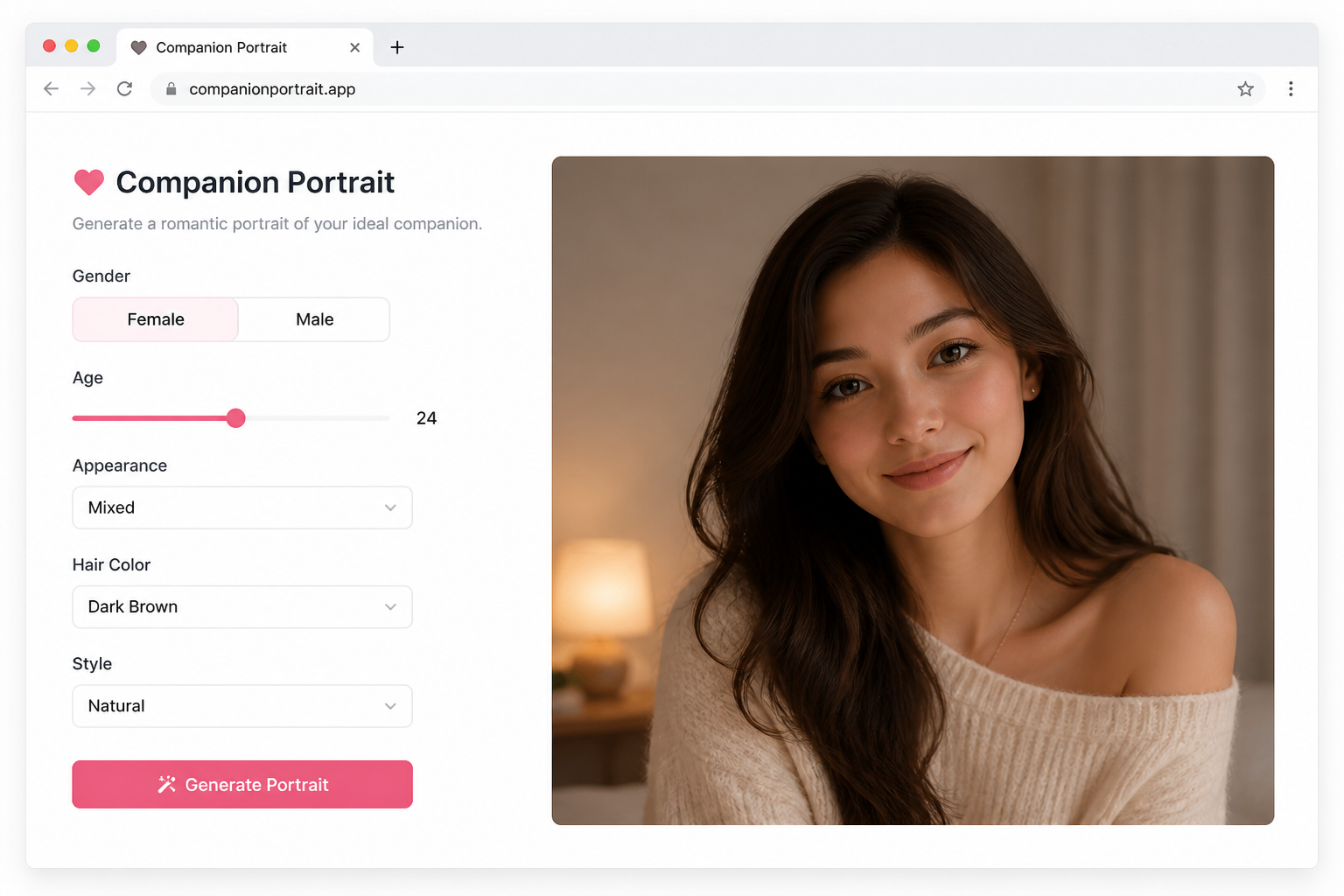
Task: Open a new tab with the plus icon
Action: tap(397, 47)
